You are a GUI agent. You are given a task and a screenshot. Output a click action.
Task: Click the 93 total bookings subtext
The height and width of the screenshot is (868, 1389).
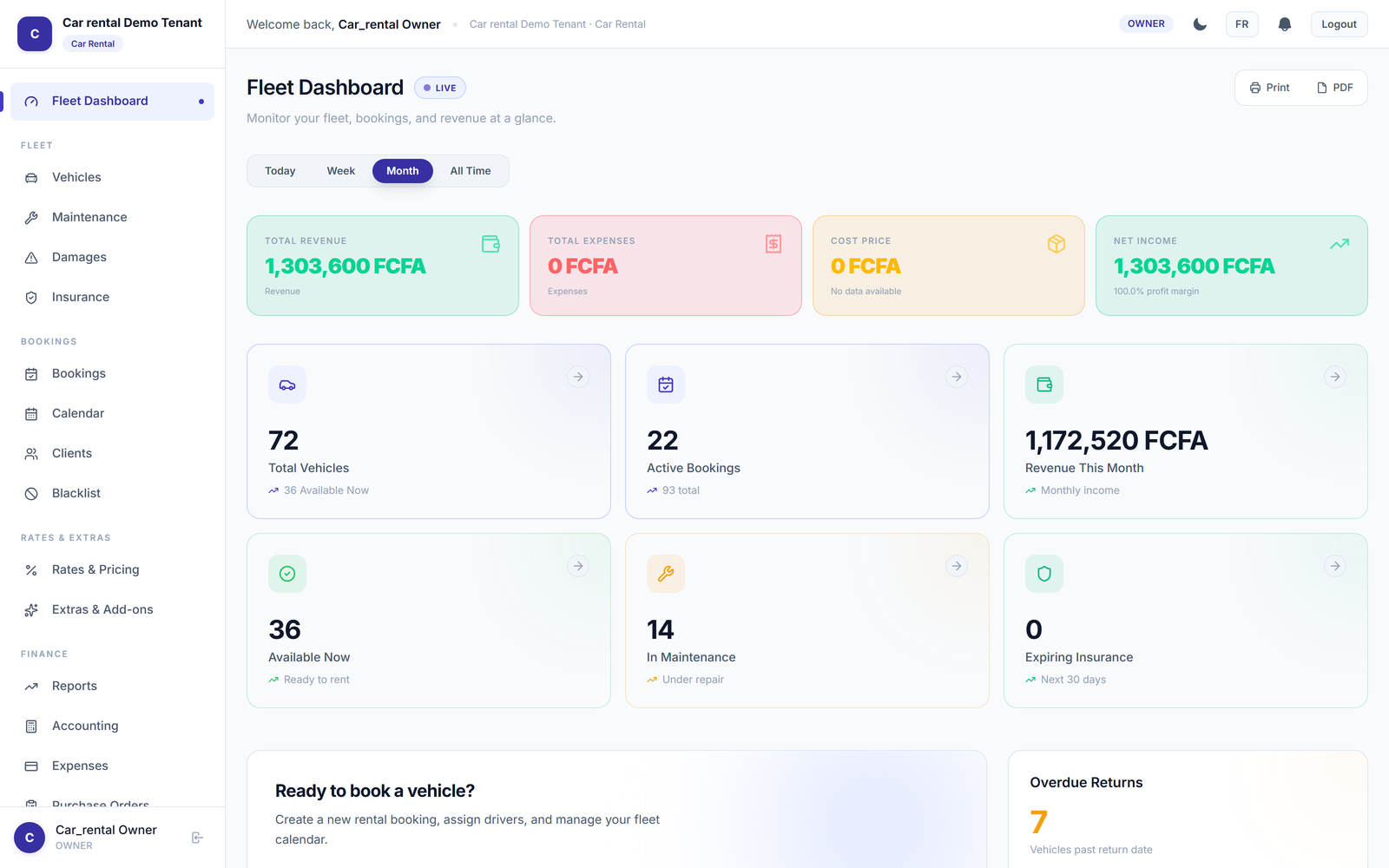(x=681, y=490)
